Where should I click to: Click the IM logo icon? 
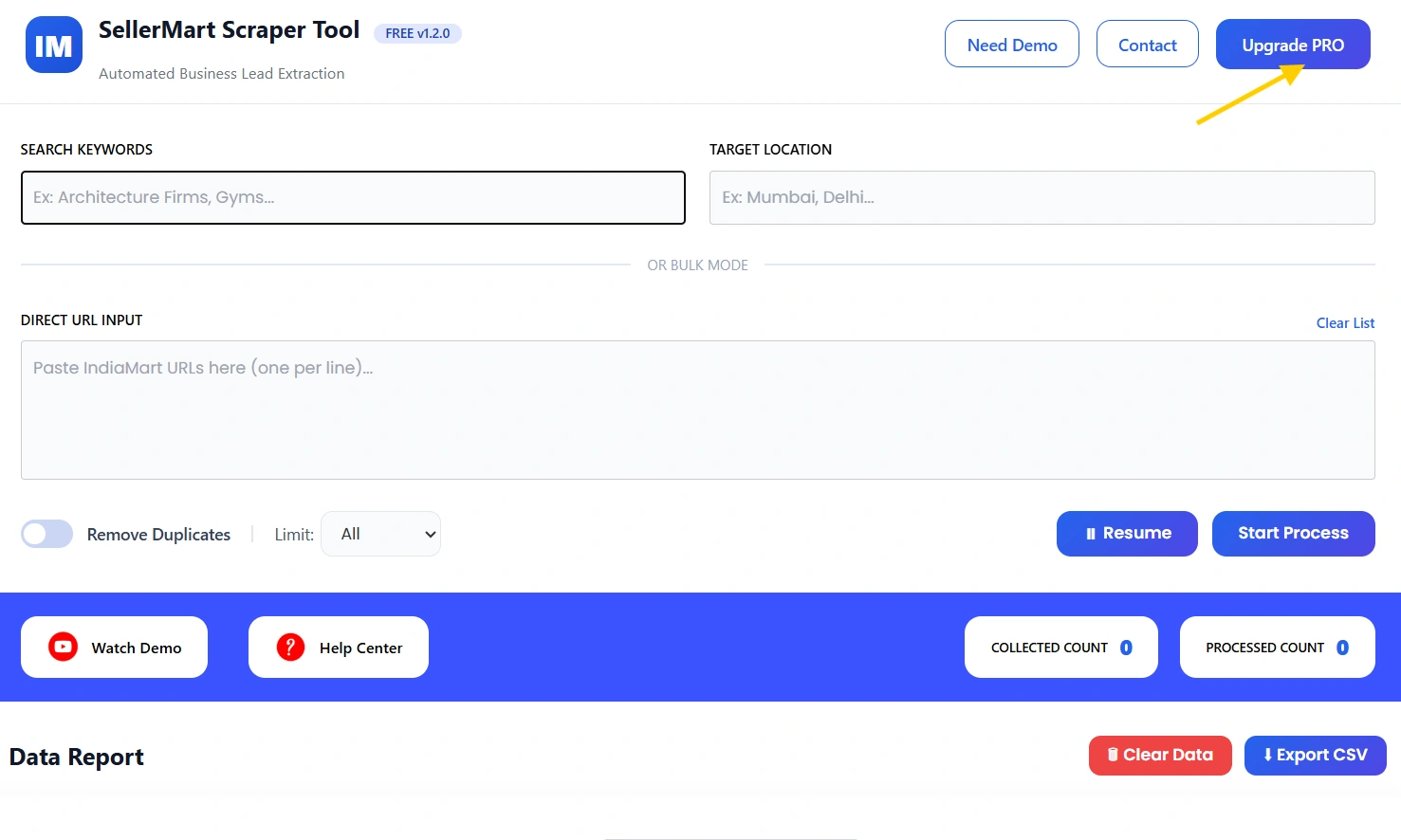coord(53,45)
